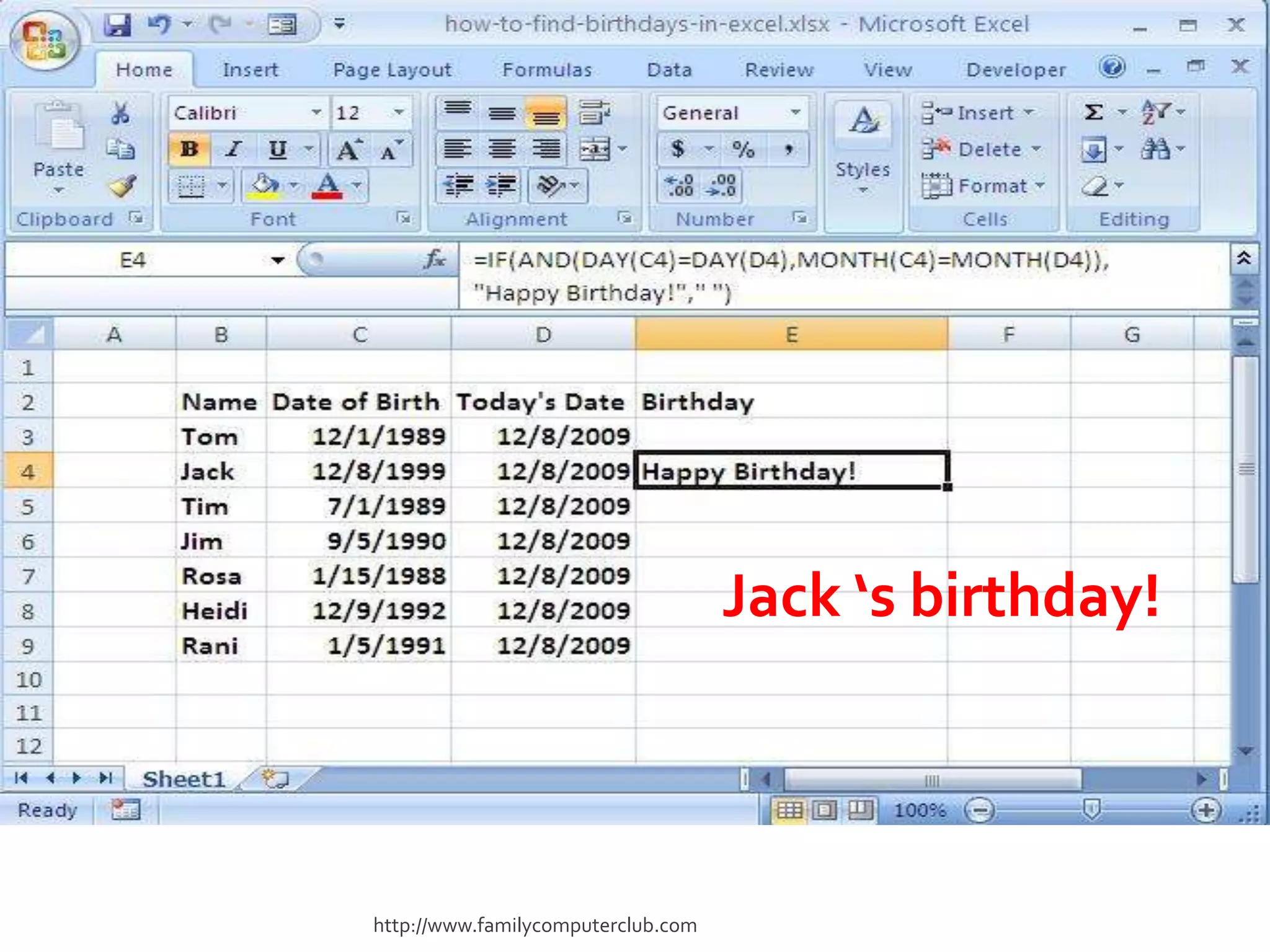Image resolution: width=1270 pixels, height=952 pixels.
Task: Apply Wrap Text to the cell
Action: coord(593,112)
